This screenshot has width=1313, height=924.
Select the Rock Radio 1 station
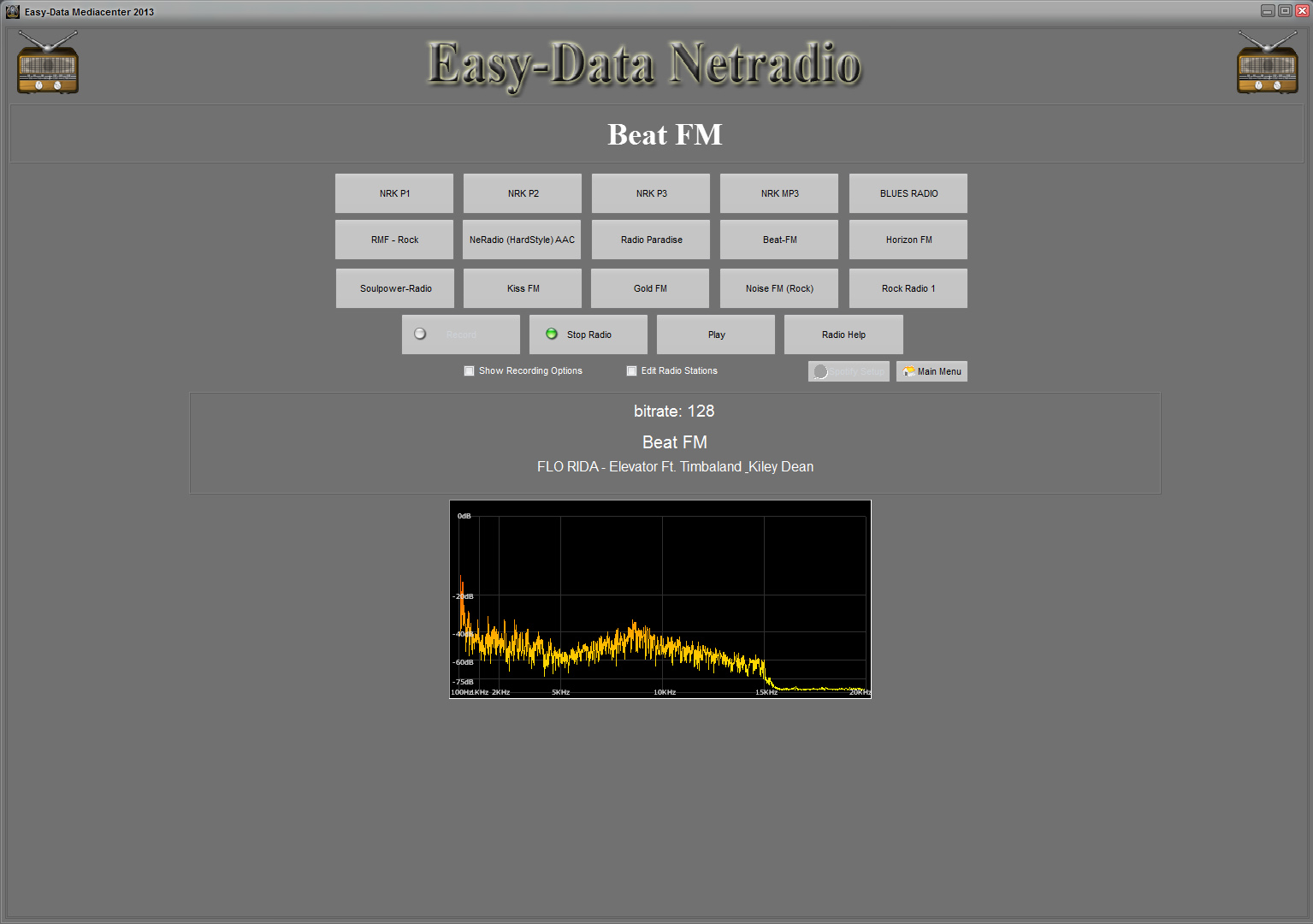click(x=908, y=288)
